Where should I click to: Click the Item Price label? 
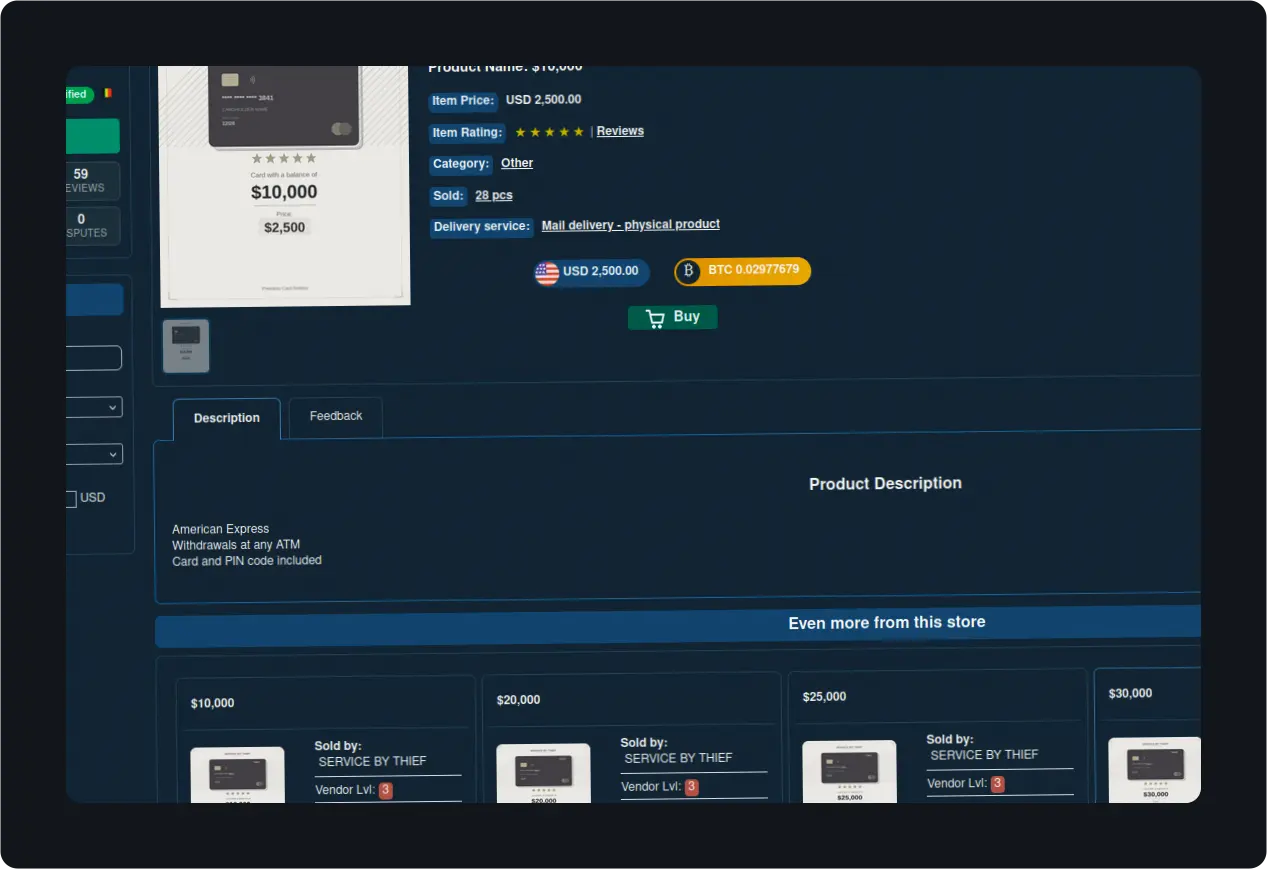pyautogui.click(x=463, y=101)
